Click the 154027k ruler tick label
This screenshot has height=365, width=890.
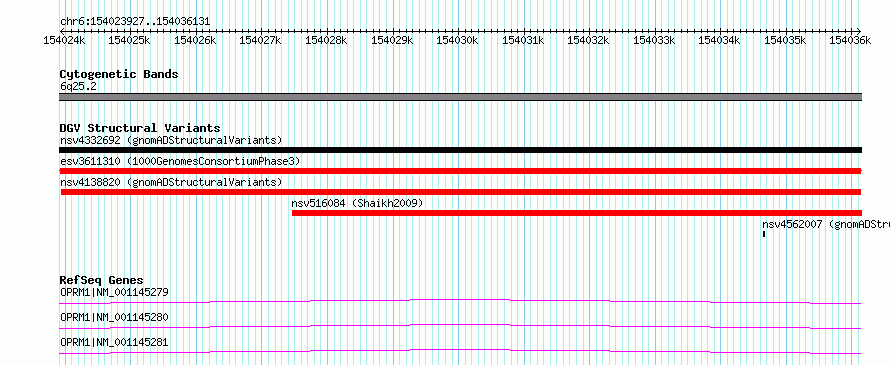pos(260,40)
